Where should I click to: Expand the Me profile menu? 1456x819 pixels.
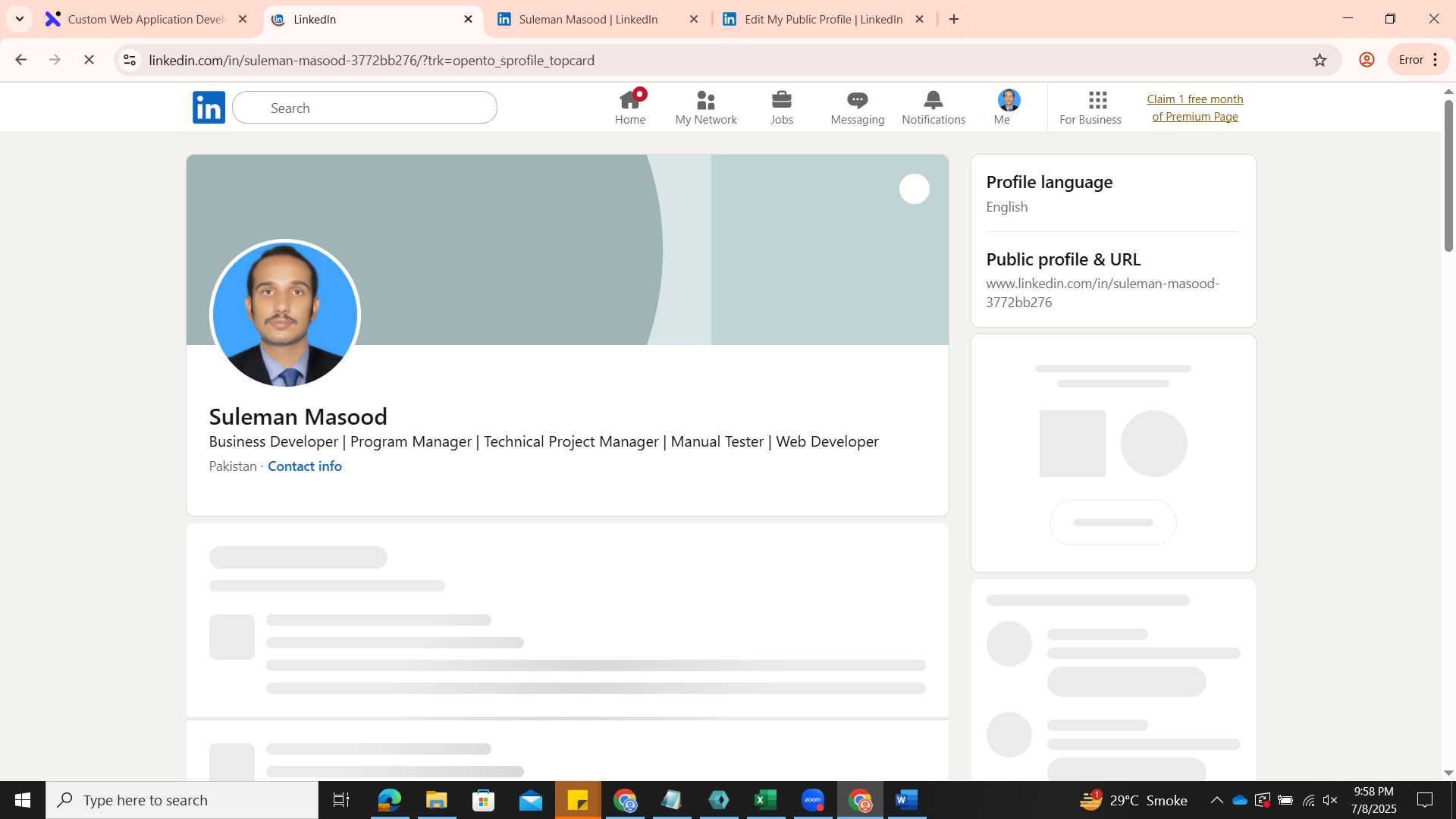pos(1009,107)
